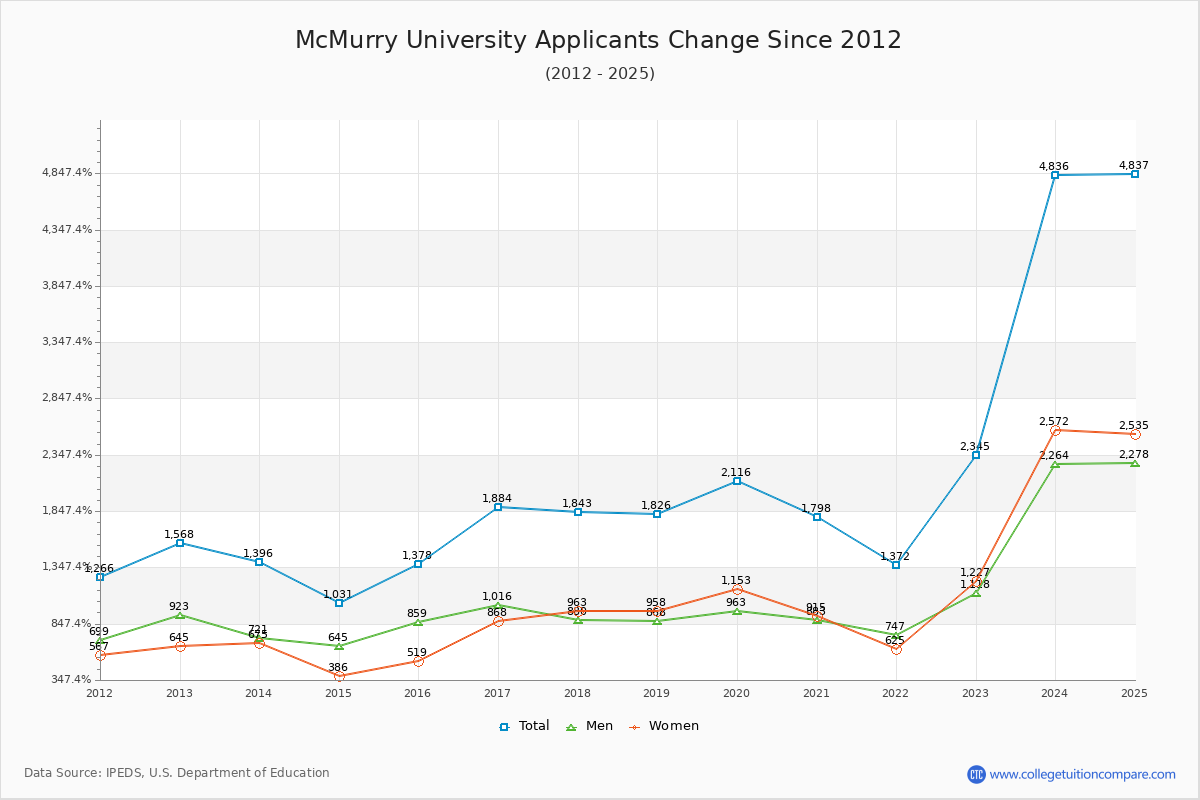Select the Men 2013 point 923
This screenshot has height=800, width=1200.
click(180, 615)
